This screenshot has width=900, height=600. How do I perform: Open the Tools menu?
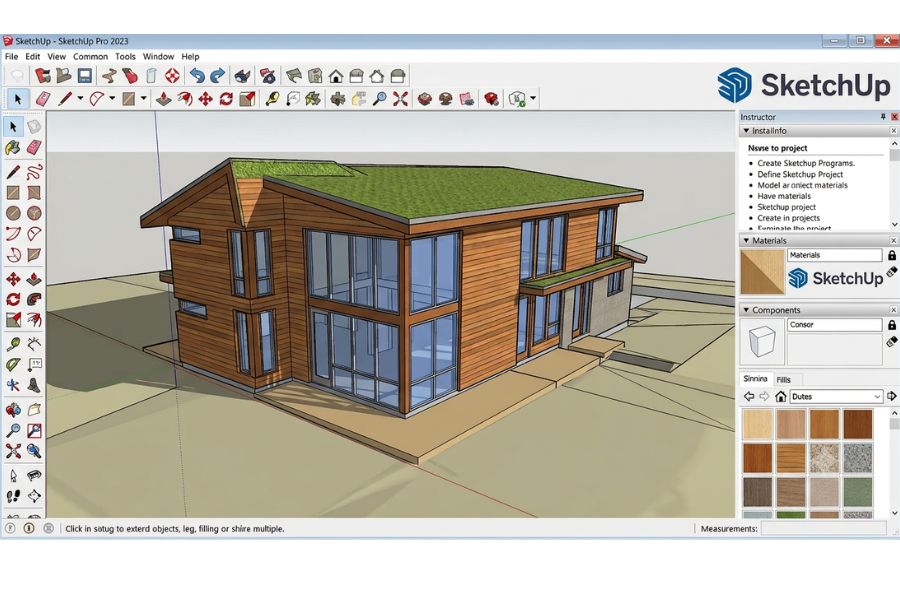point(125,56)
